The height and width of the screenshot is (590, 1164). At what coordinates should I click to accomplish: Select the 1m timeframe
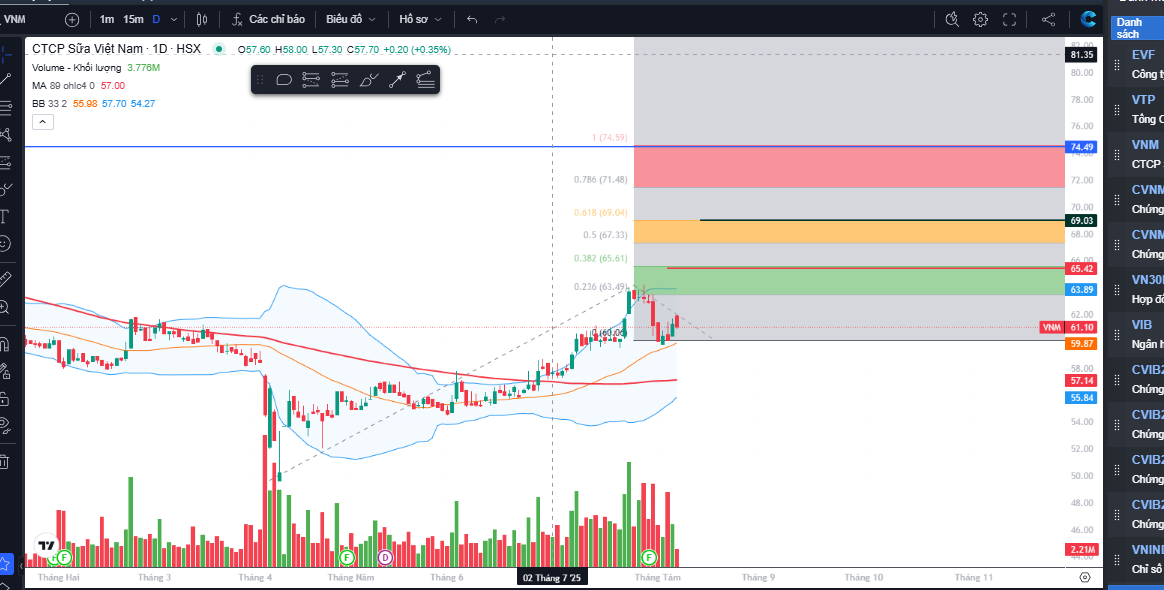tap(107, 19)
